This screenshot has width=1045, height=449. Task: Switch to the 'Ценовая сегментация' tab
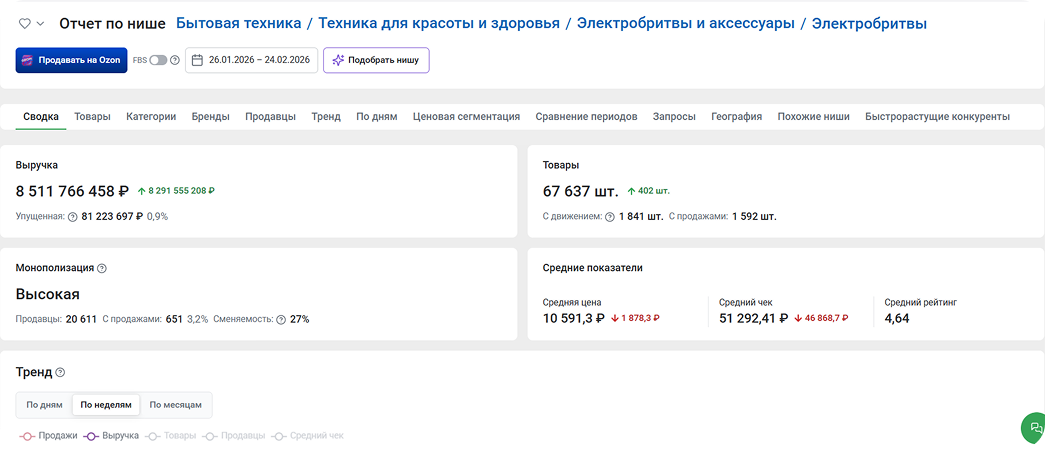[466, 116]
